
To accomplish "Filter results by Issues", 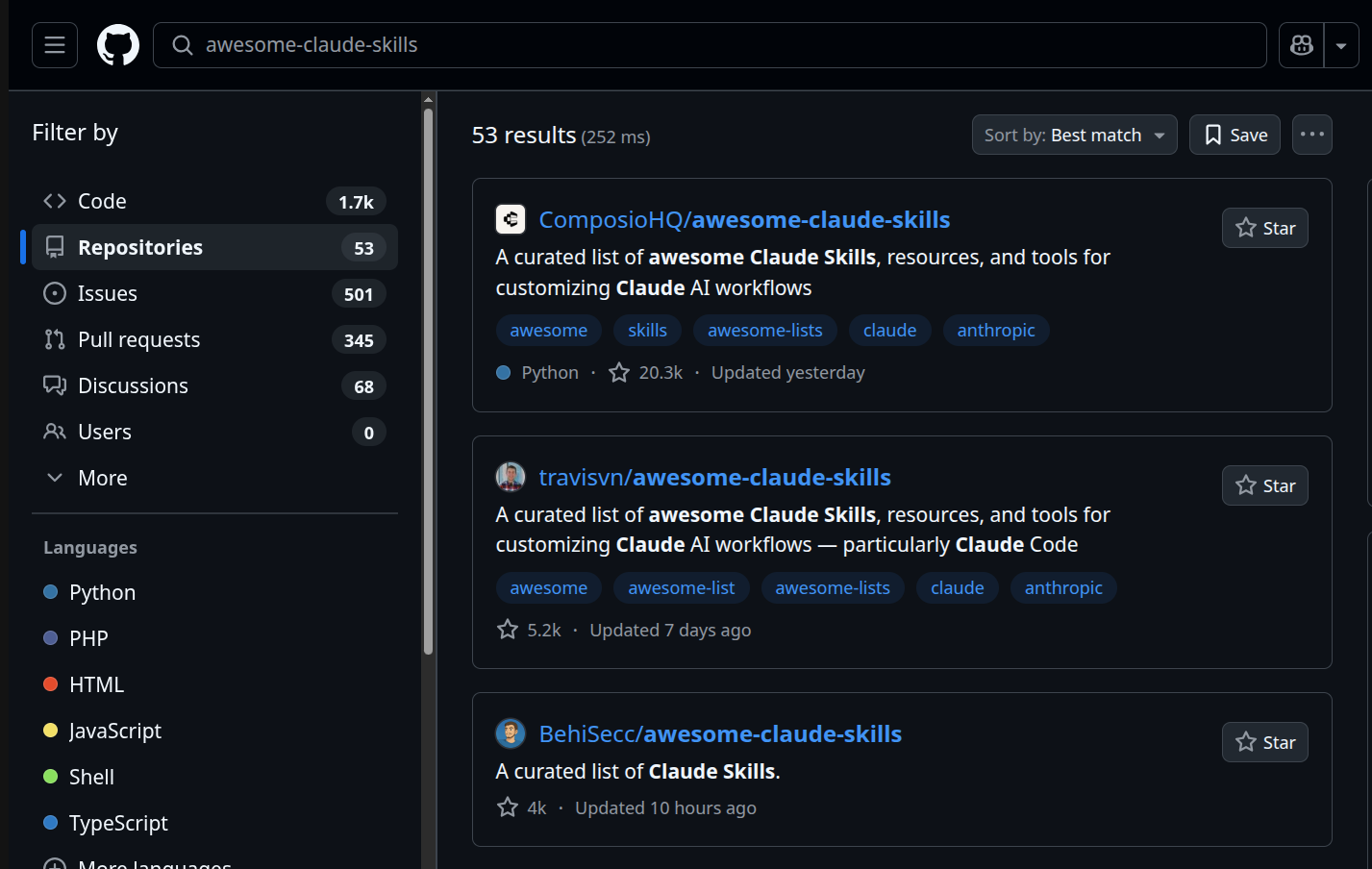I will [214, 293].
